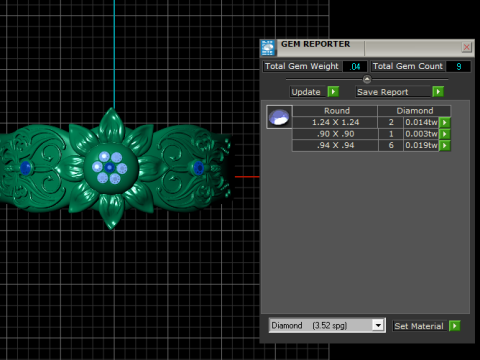Click the quantity cell showing 1
This screenshot has height=360, width=480.
coord(391,134)
